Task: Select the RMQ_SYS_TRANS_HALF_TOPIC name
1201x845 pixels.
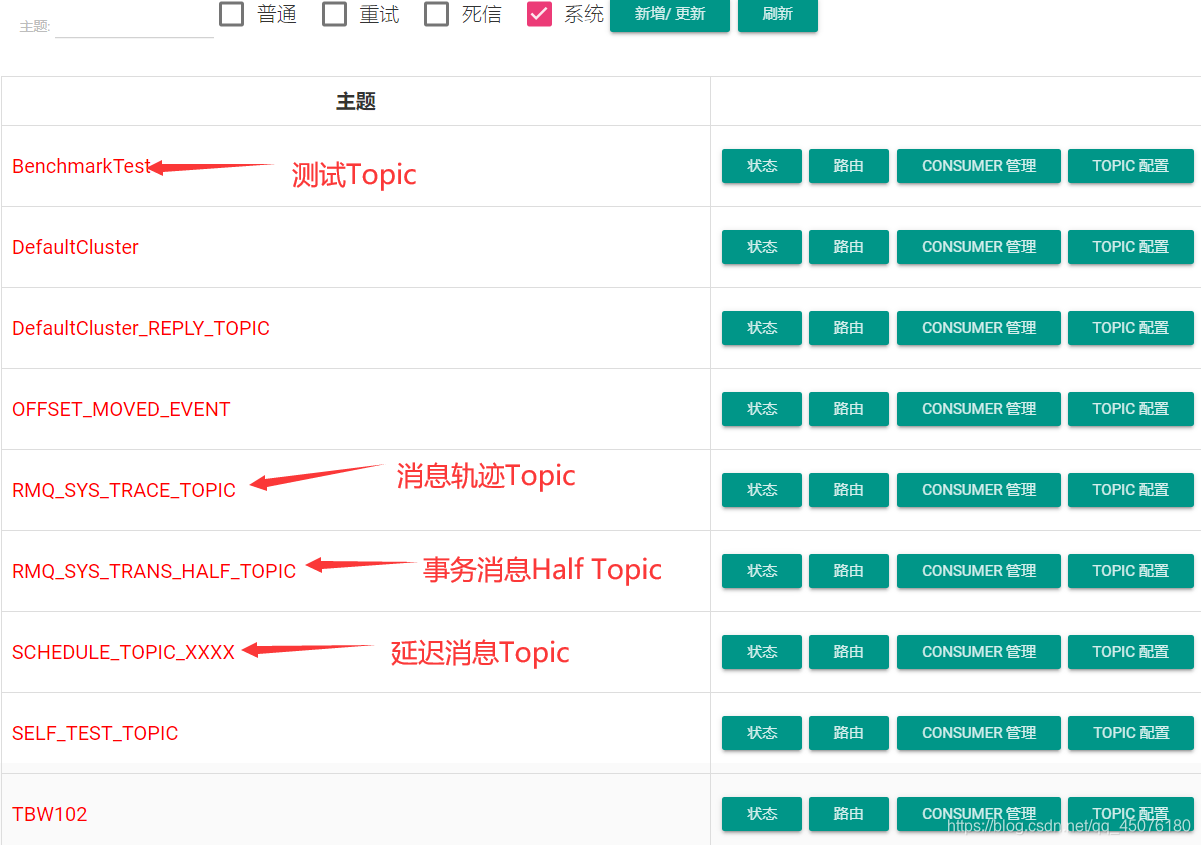Action: [154, 571]
